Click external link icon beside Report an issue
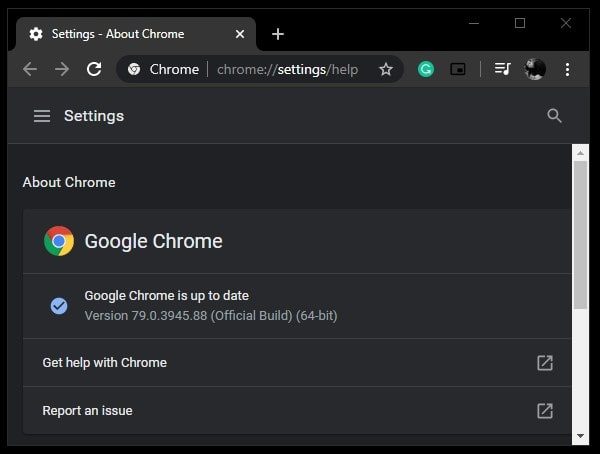Screen dimensions: 600x454 545,410
